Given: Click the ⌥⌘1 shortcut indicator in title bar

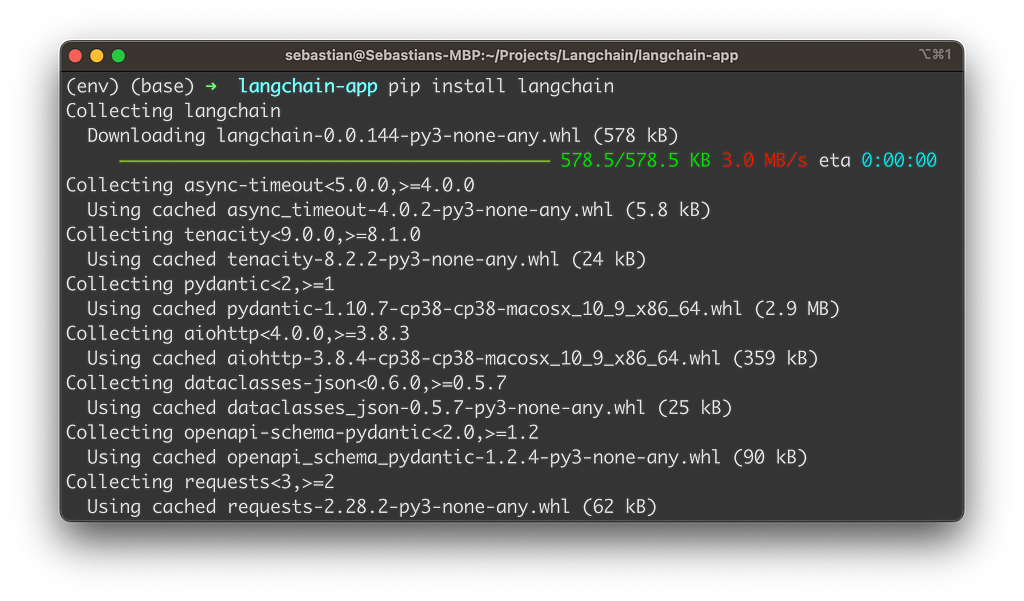Looking at the screenshot, I should click(935, 54).
